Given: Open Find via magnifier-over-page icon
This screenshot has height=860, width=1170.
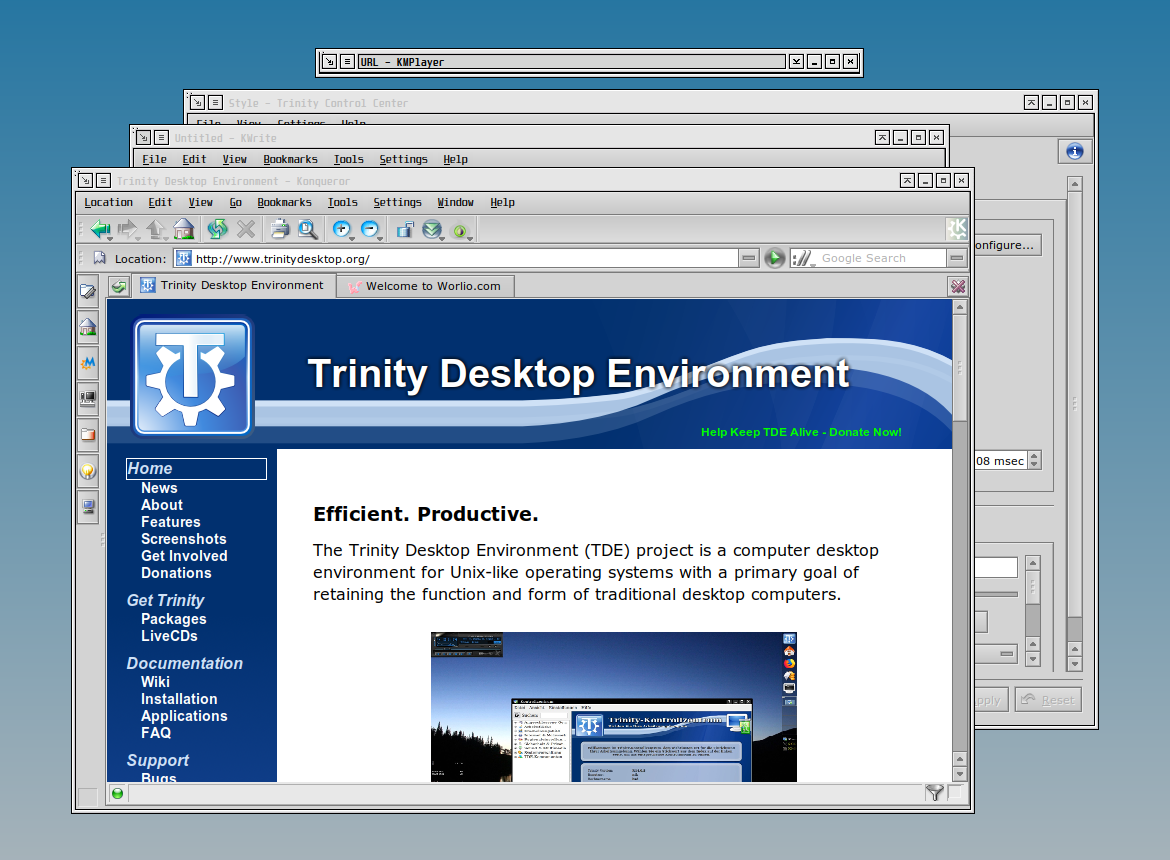Looking at the screenshot, I should (307, 229).
